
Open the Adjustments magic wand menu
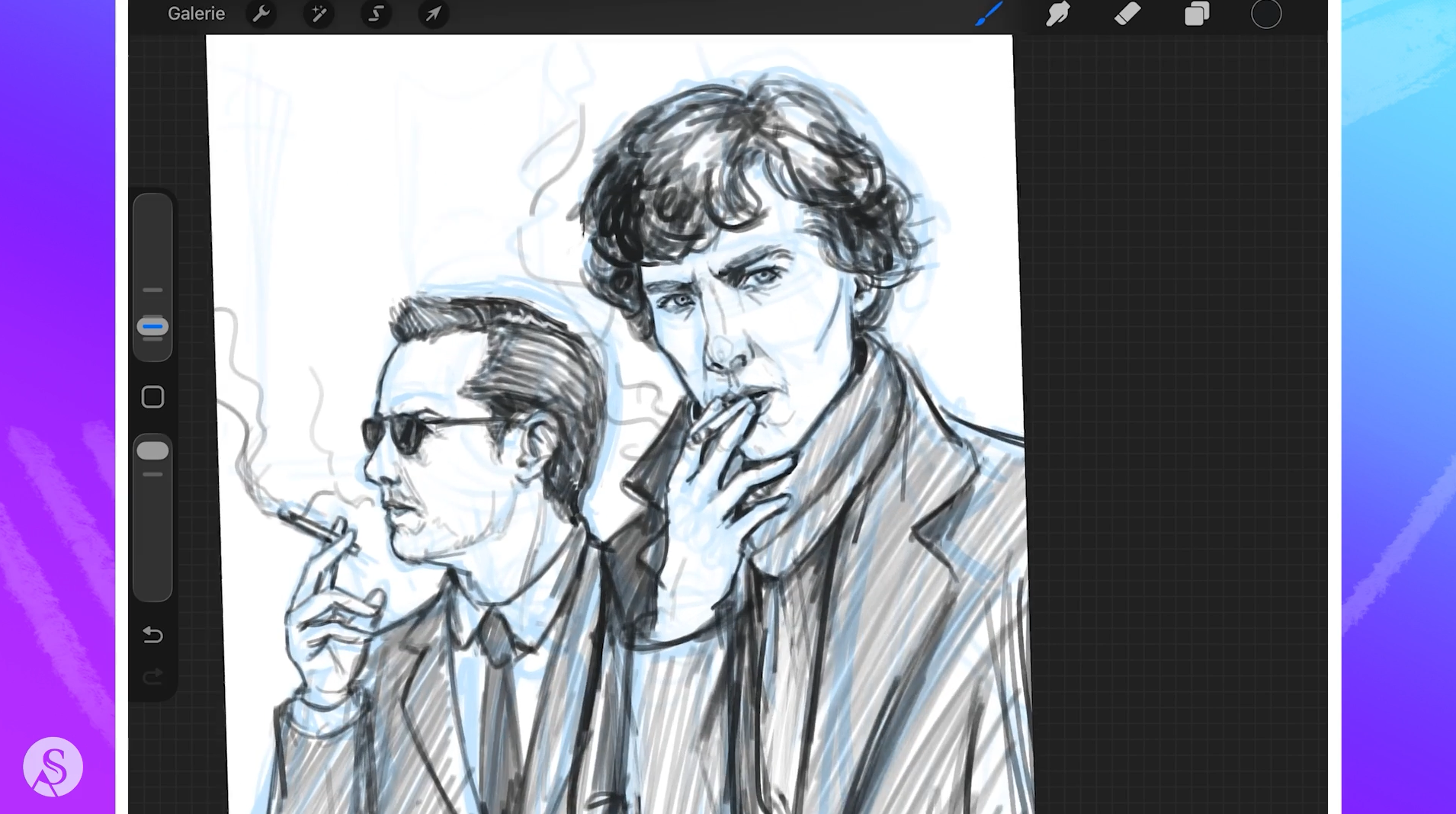point(319,14)
